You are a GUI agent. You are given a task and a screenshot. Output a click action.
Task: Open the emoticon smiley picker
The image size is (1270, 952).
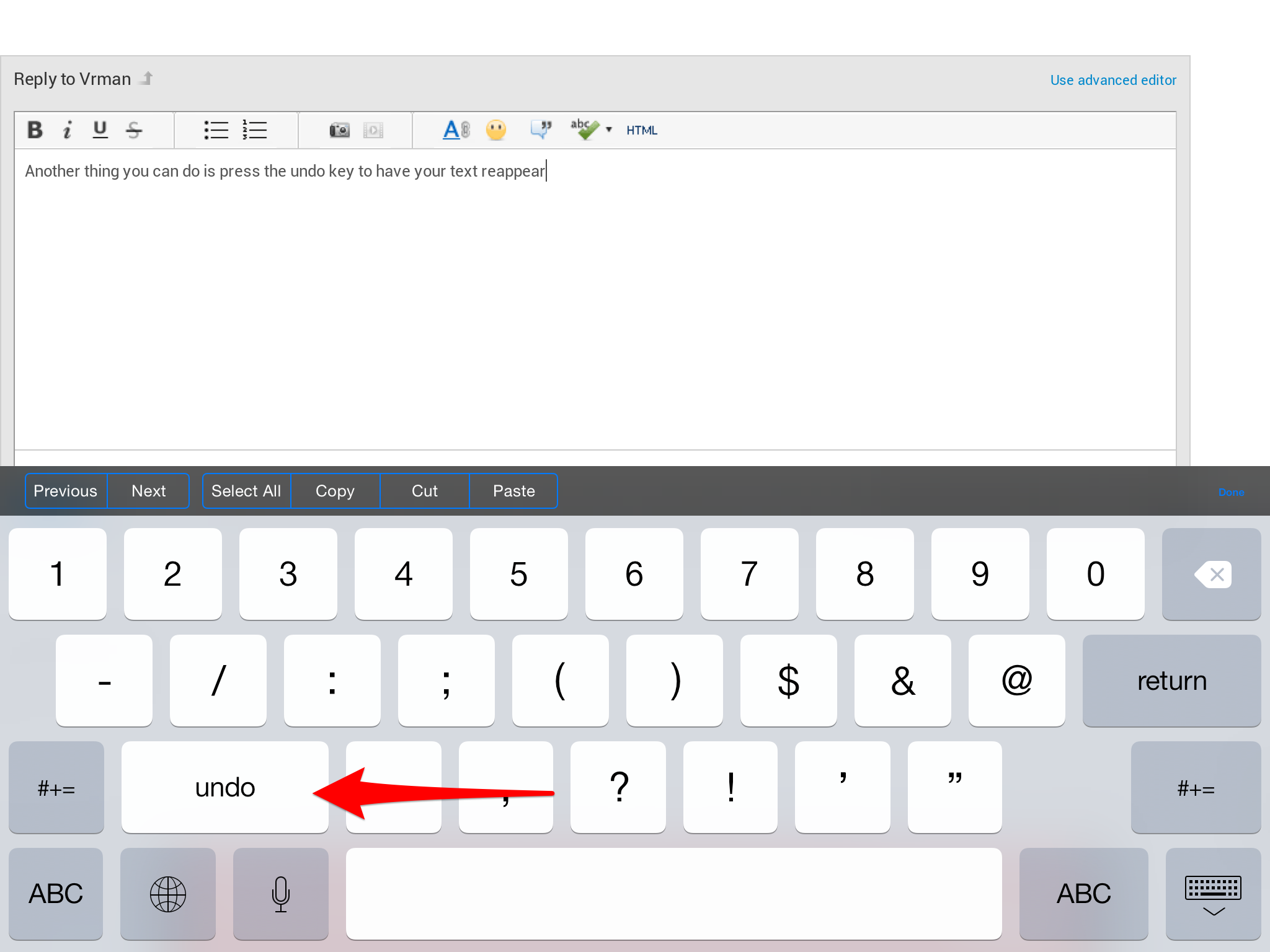pyautogui.click(x=495, y=130)
